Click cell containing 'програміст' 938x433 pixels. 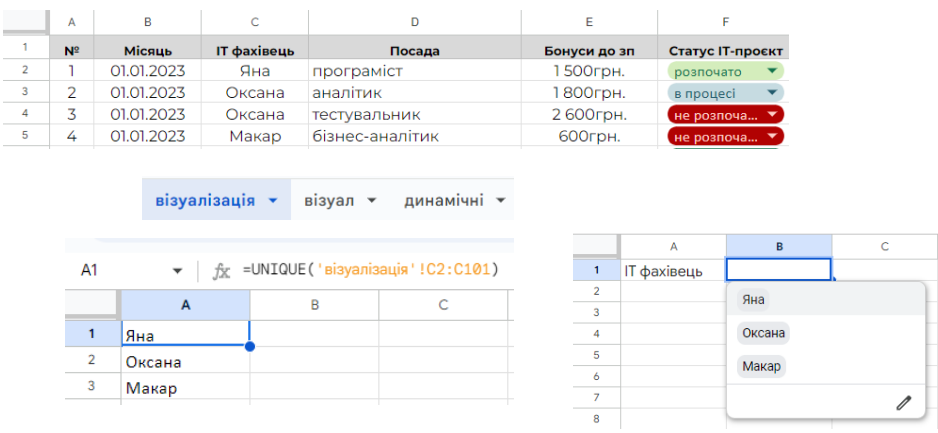pyautogui.click(x=415, y=72)
